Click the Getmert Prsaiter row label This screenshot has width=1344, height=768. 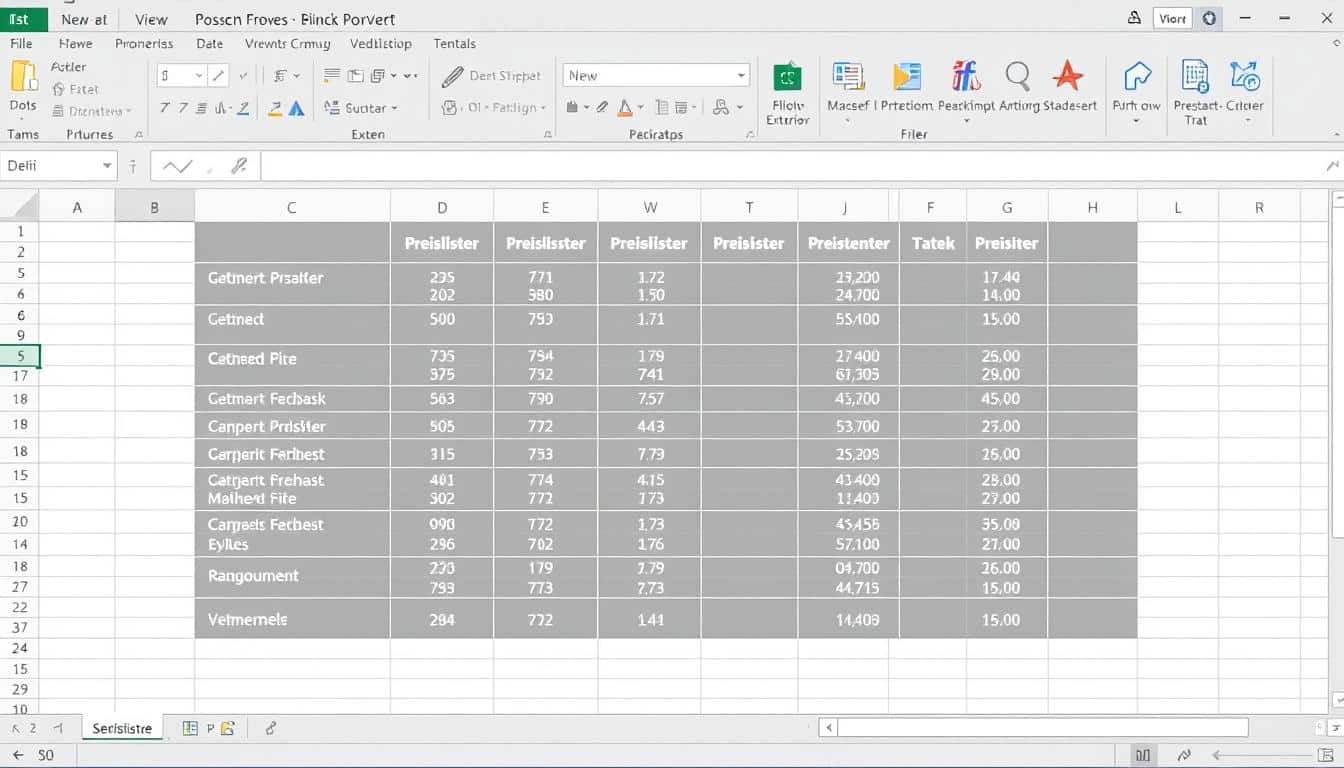265,278
